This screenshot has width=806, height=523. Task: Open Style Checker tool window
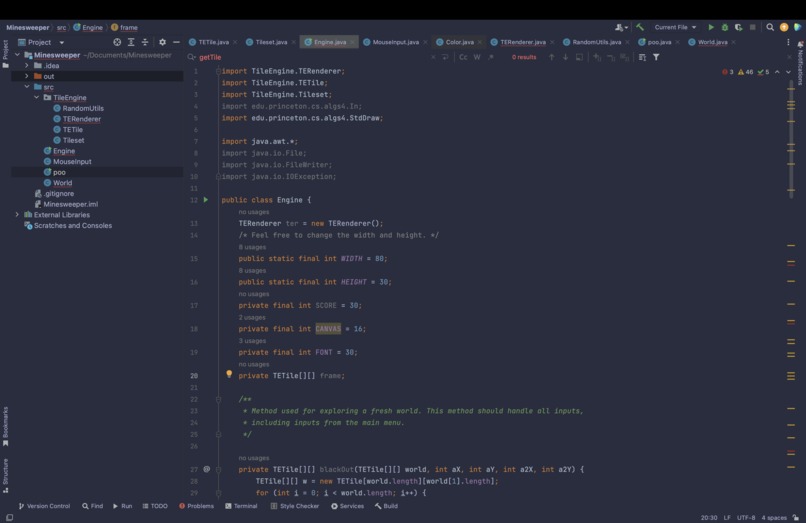click(295, 506)
